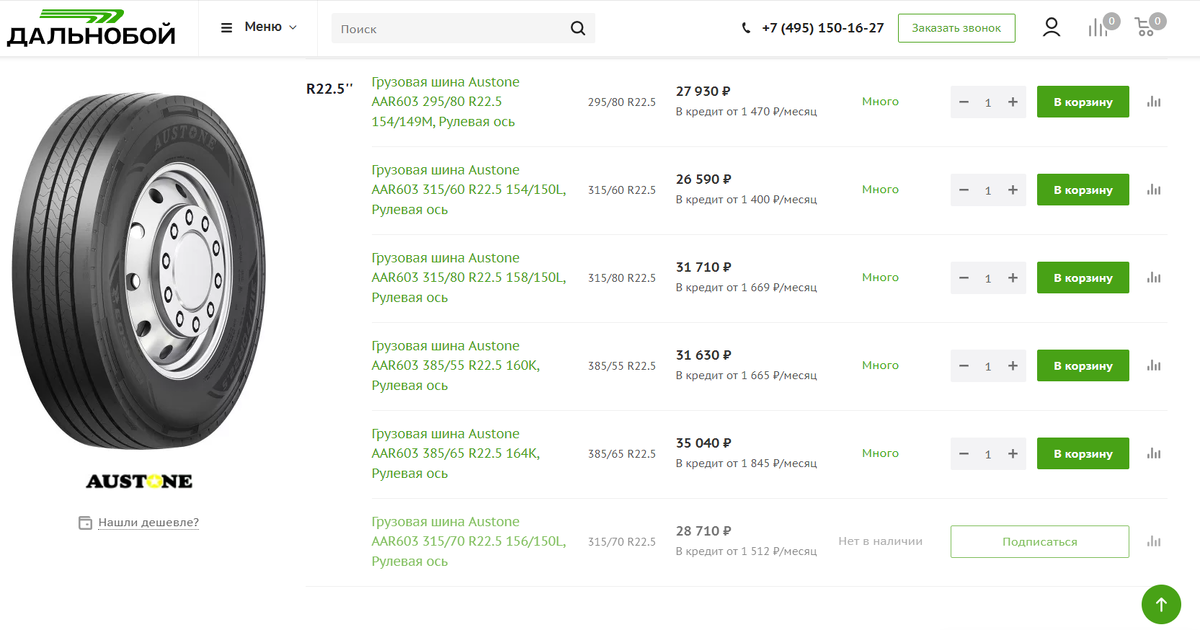
Task: Add 315/60 R22.5 tire to cart
Action: tap(1083, 190)
